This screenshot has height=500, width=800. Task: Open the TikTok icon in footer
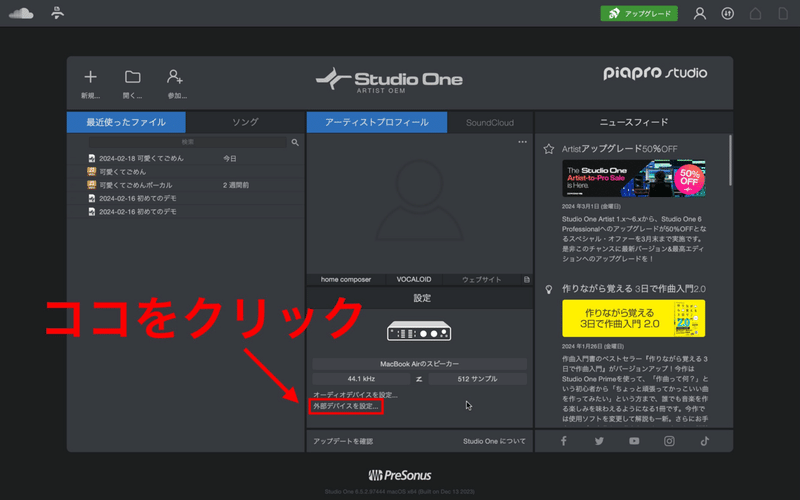click(705, 441)
